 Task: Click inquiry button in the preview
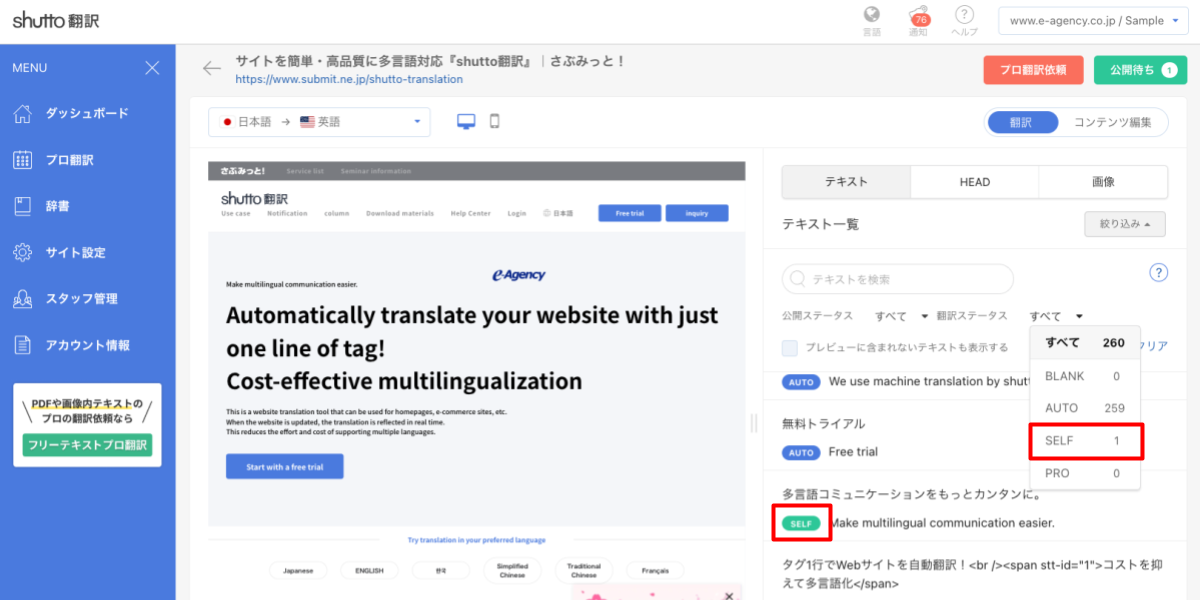point(697,213)
